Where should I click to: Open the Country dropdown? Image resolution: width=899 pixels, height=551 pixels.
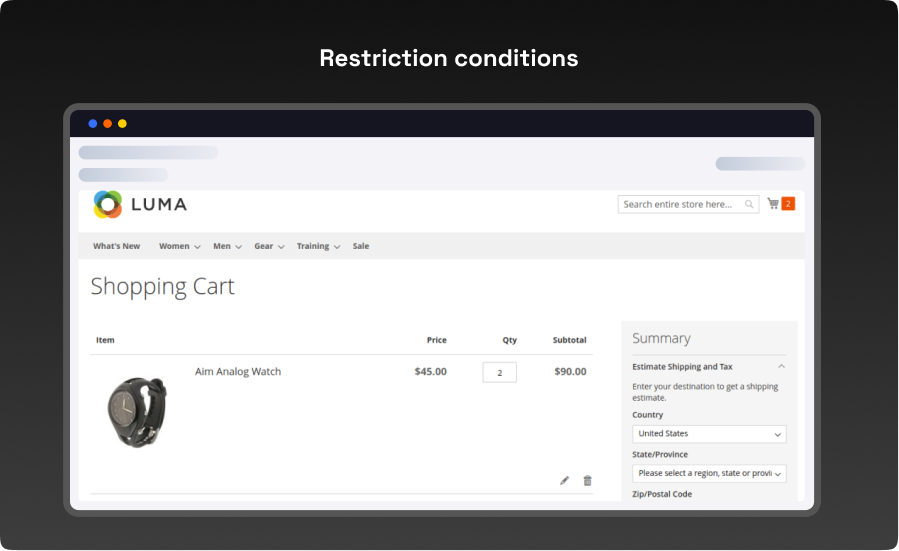[x=709, y=434]
